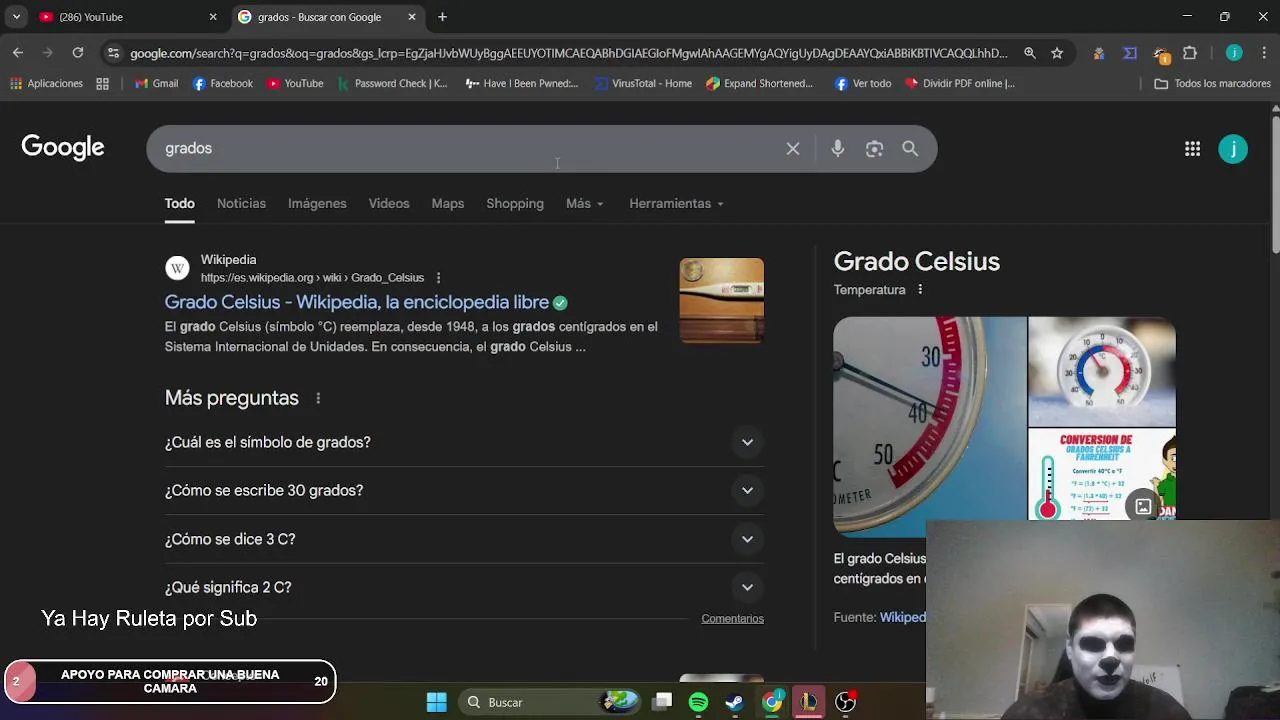Image resolution: width=1280 pixels, height=720 pixels.
Task: Clear the search box with the X icon
Action: click(792, 149)
